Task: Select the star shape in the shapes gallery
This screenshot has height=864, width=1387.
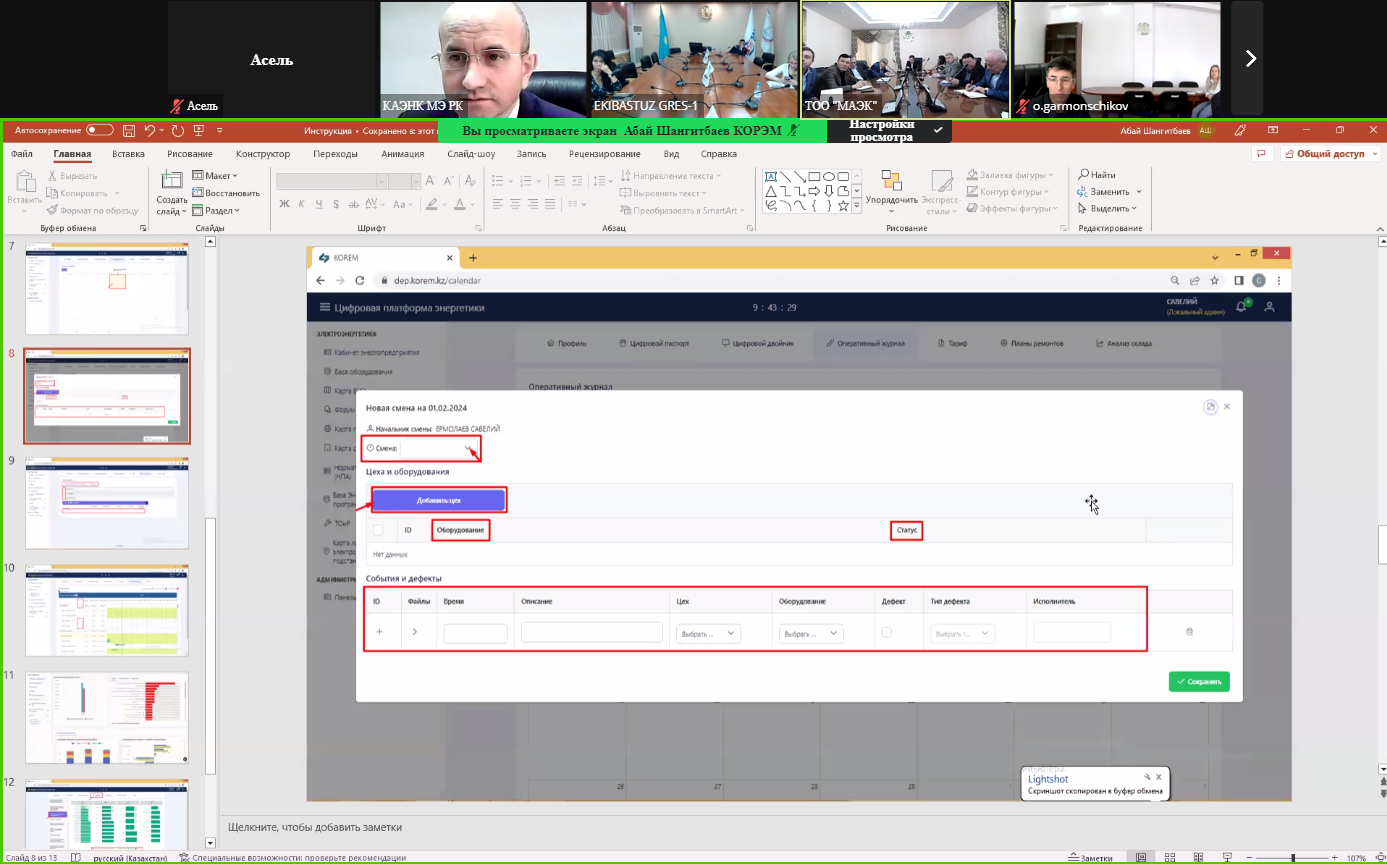Action: (843, 205)
